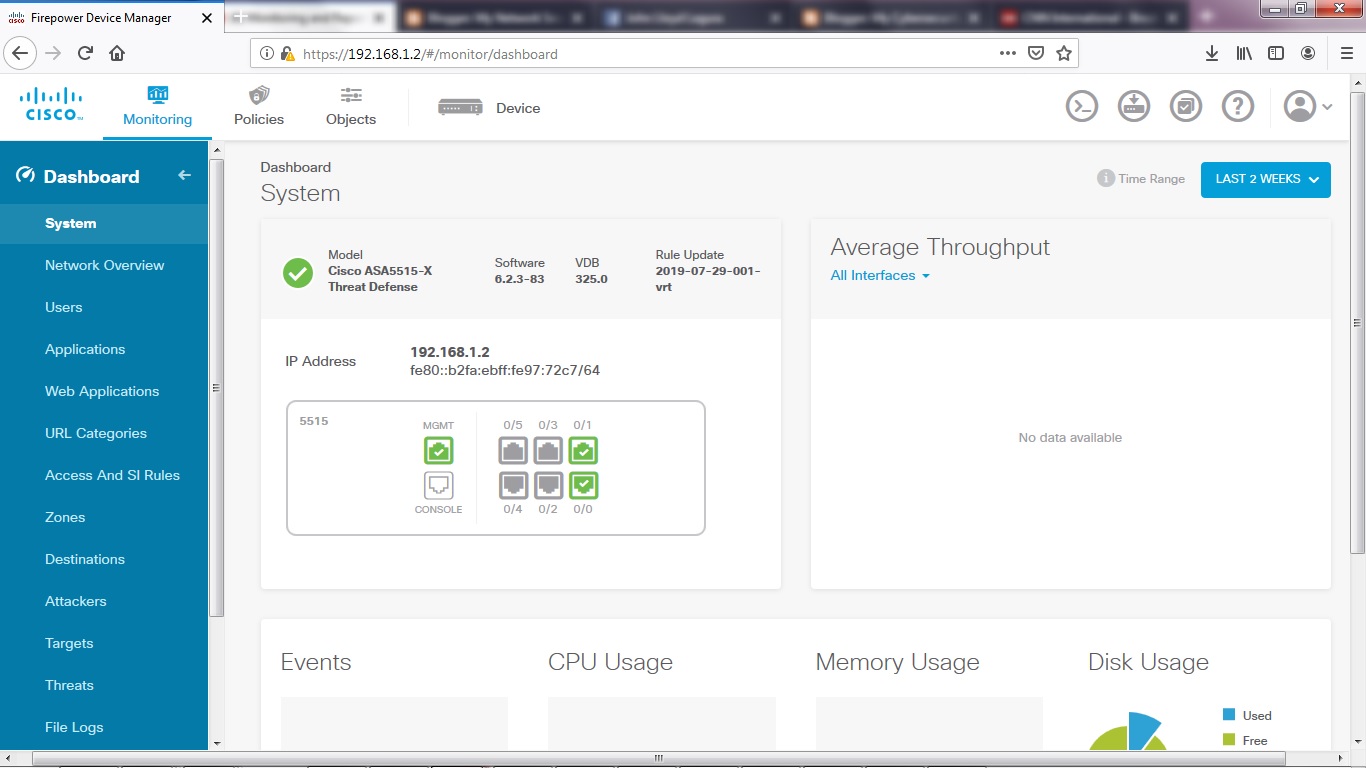Image resolution: width=1366 pixels, height=768 pixels.
Task: Select Threats in the Dashboard sidebar
Action: [69, 685]
